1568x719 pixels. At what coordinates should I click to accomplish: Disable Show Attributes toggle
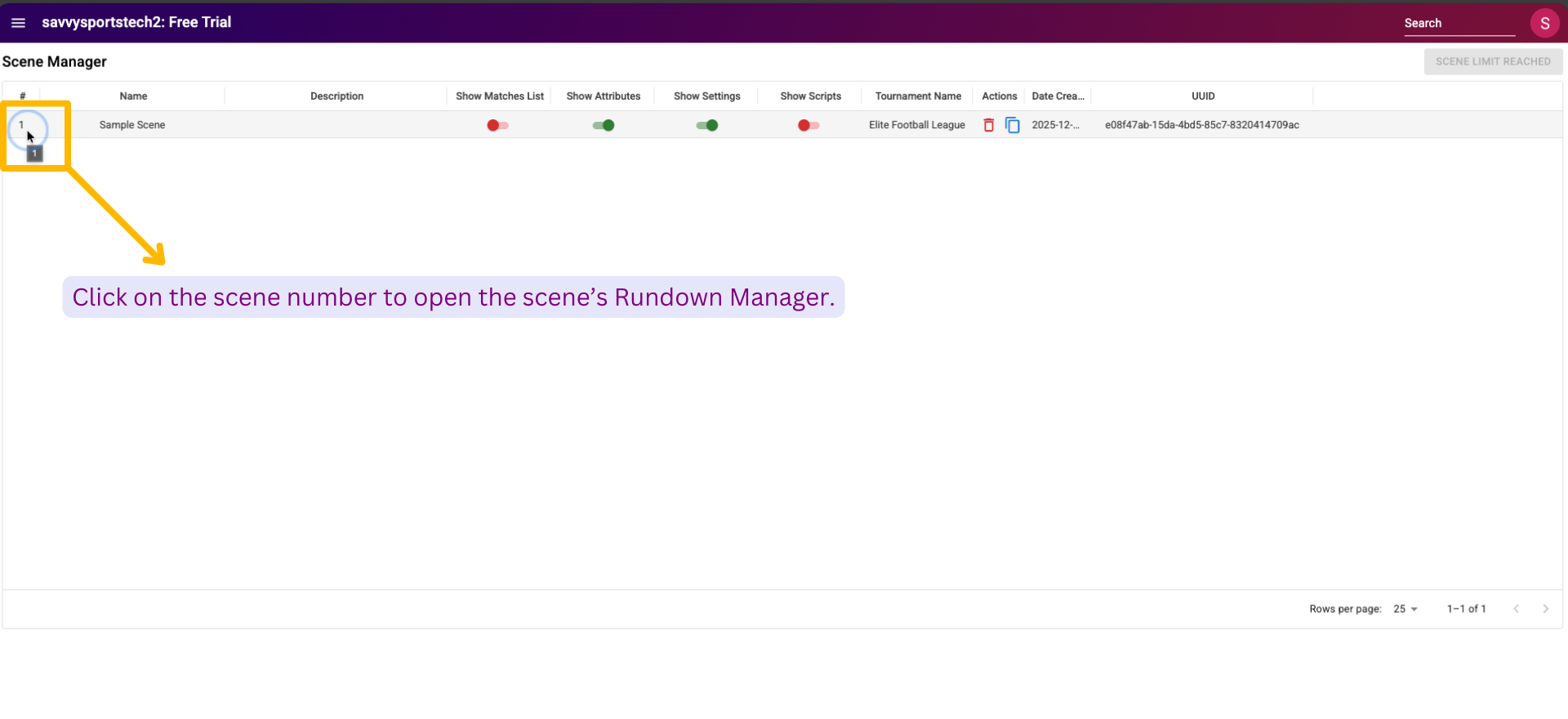pyautogui.click(x=604, y=125)
